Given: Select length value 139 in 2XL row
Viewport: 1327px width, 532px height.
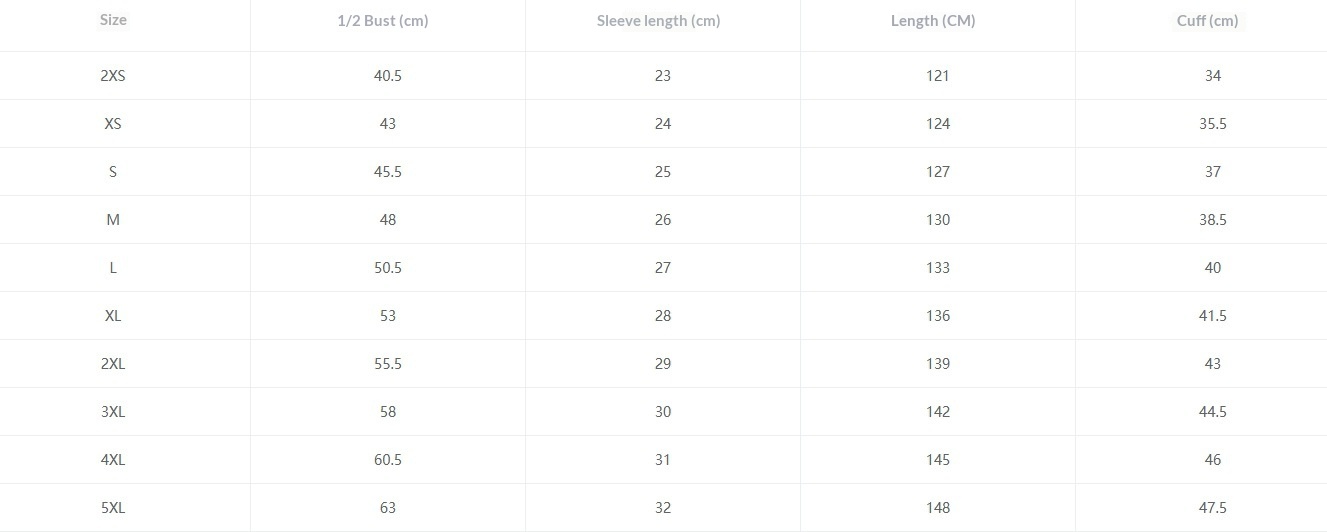Looking at the screenshot, I should pyautogui.click(x=938, y=364).
